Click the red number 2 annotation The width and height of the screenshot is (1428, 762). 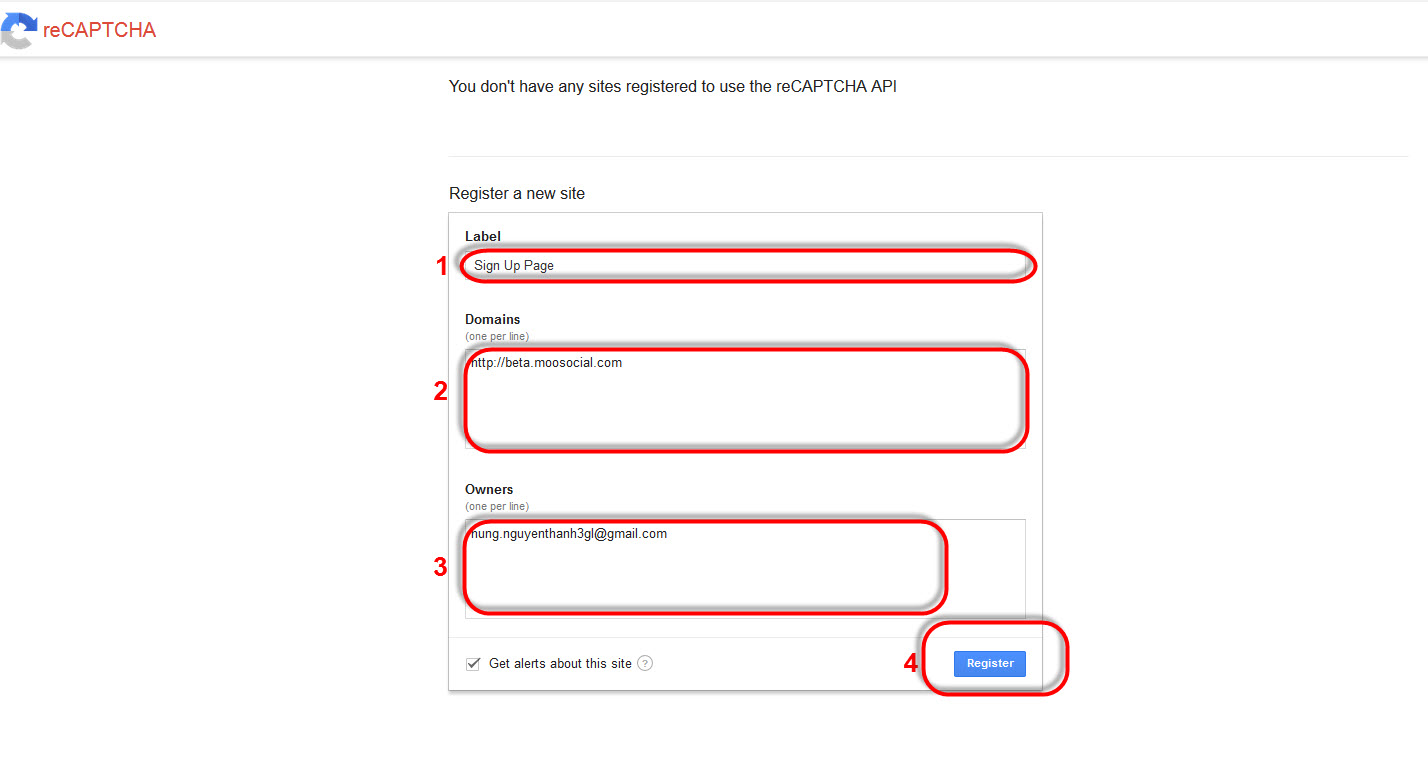point(440,392)
